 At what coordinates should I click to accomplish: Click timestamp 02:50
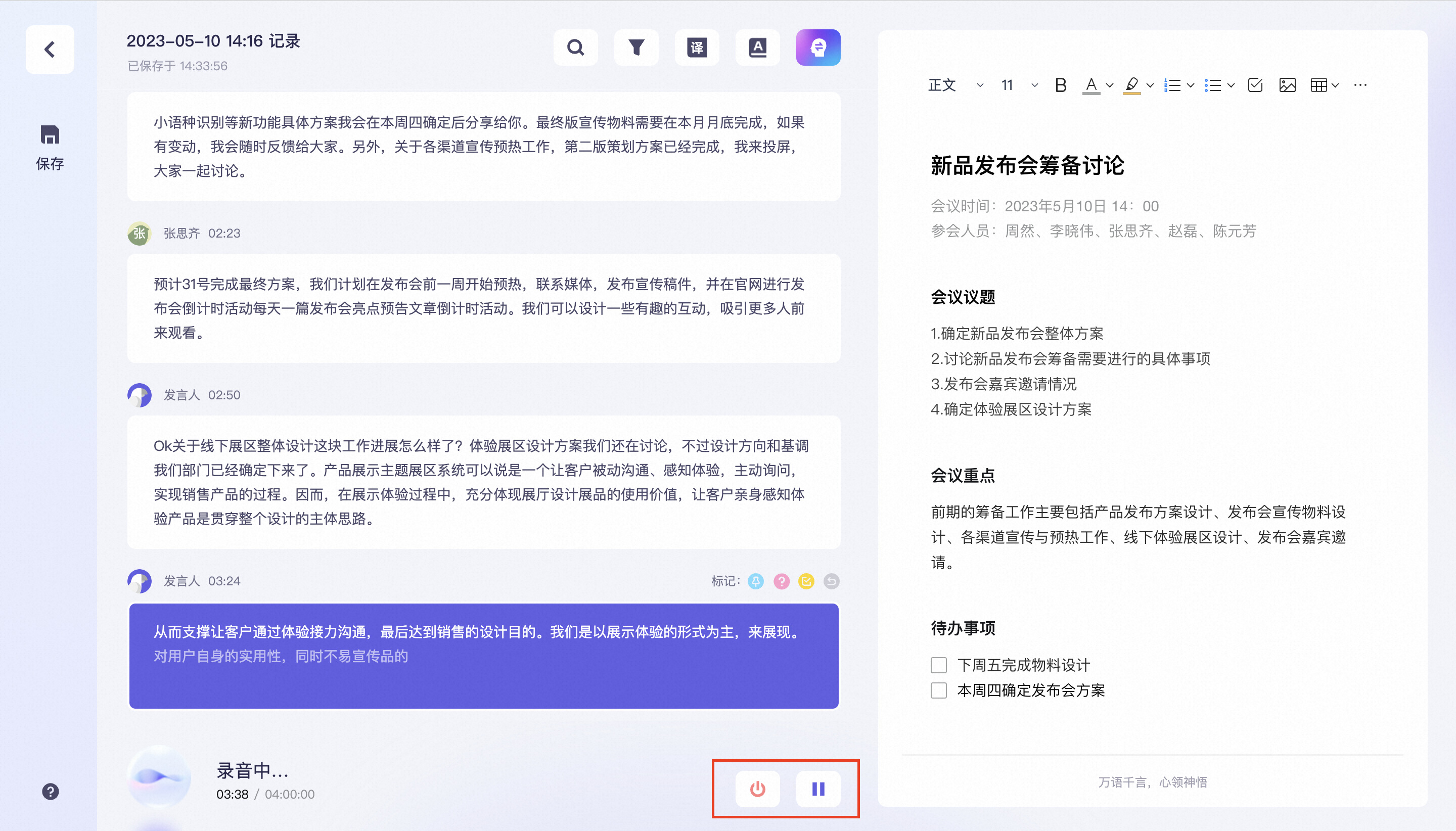[x=224, y=395]
